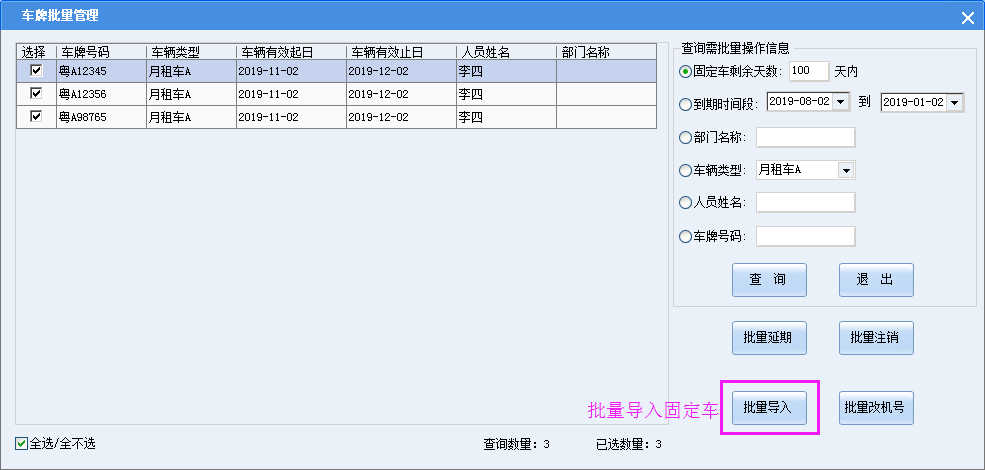Screen dimensions: 985x470
Task: Click 2019-11-02 start date in 粤A98765 row
Action: point(291,117)
